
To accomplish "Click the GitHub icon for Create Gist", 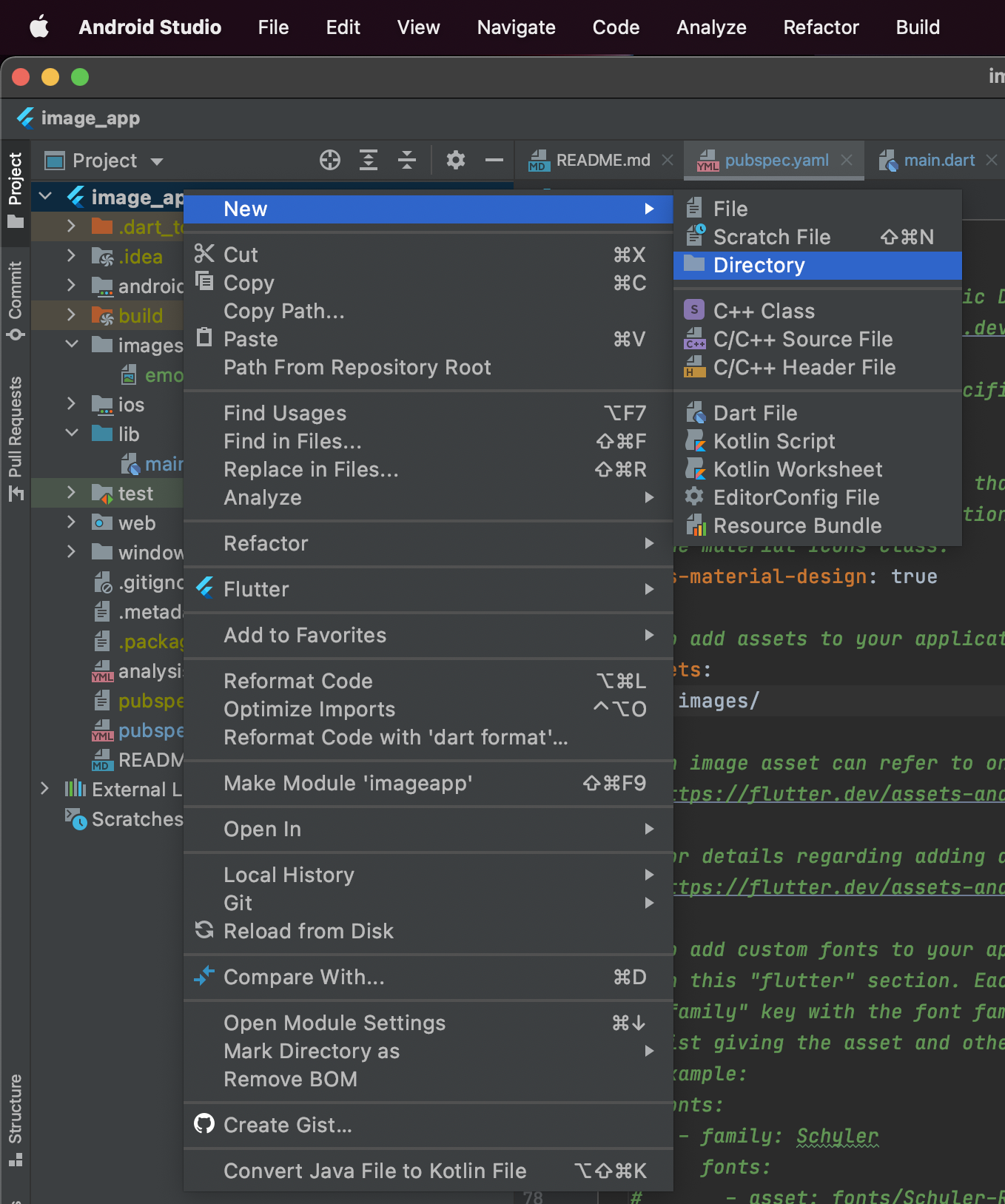I will pyautogui.click(x=204, y=1123).
